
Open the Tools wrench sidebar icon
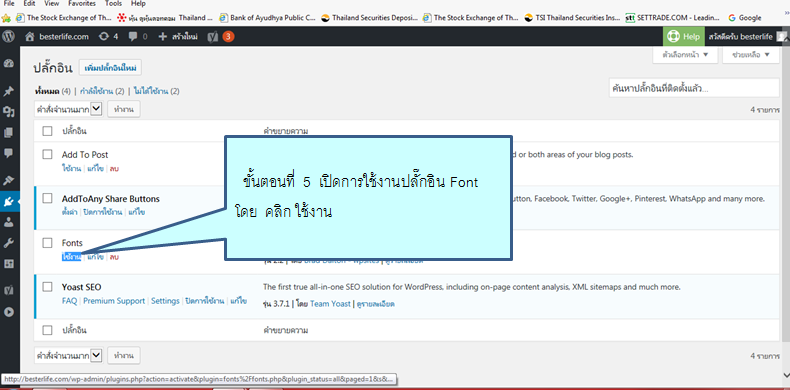tap(9, 243)
